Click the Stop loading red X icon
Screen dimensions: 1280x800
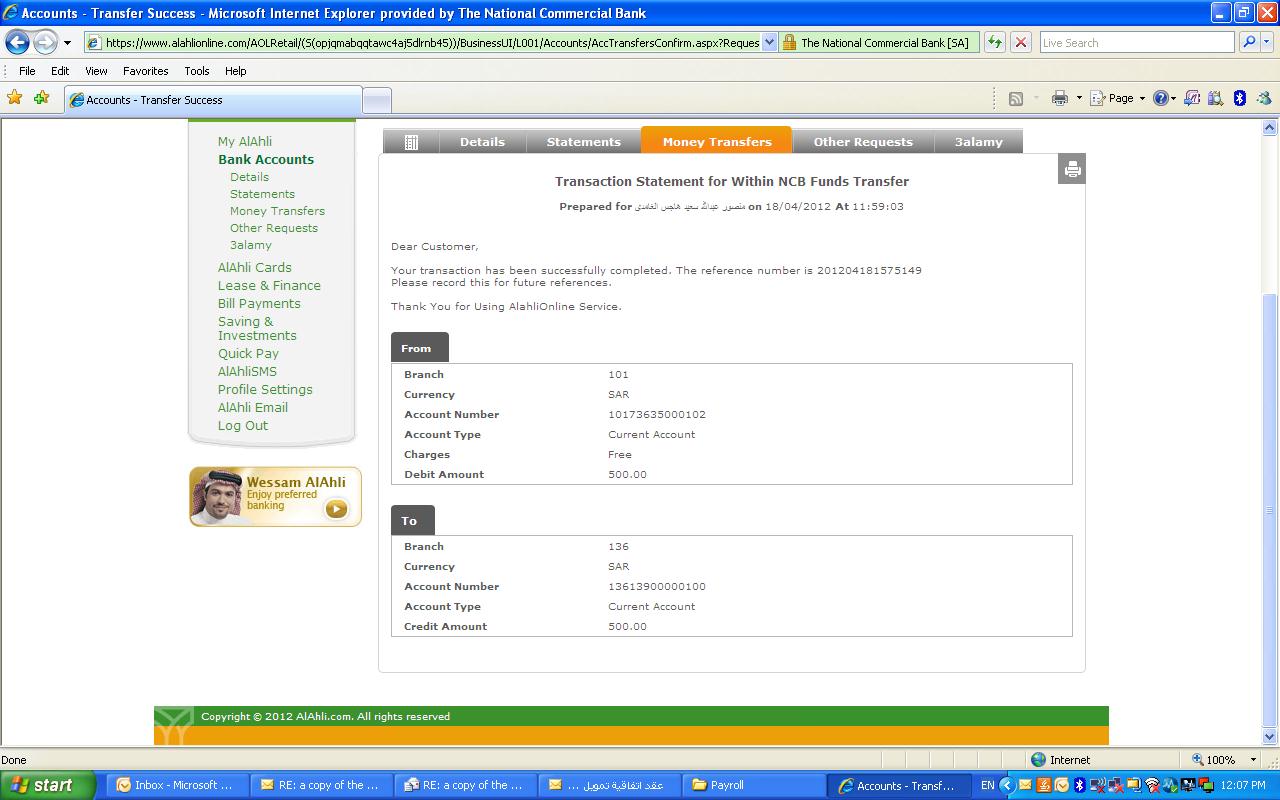coord(1020,42)
